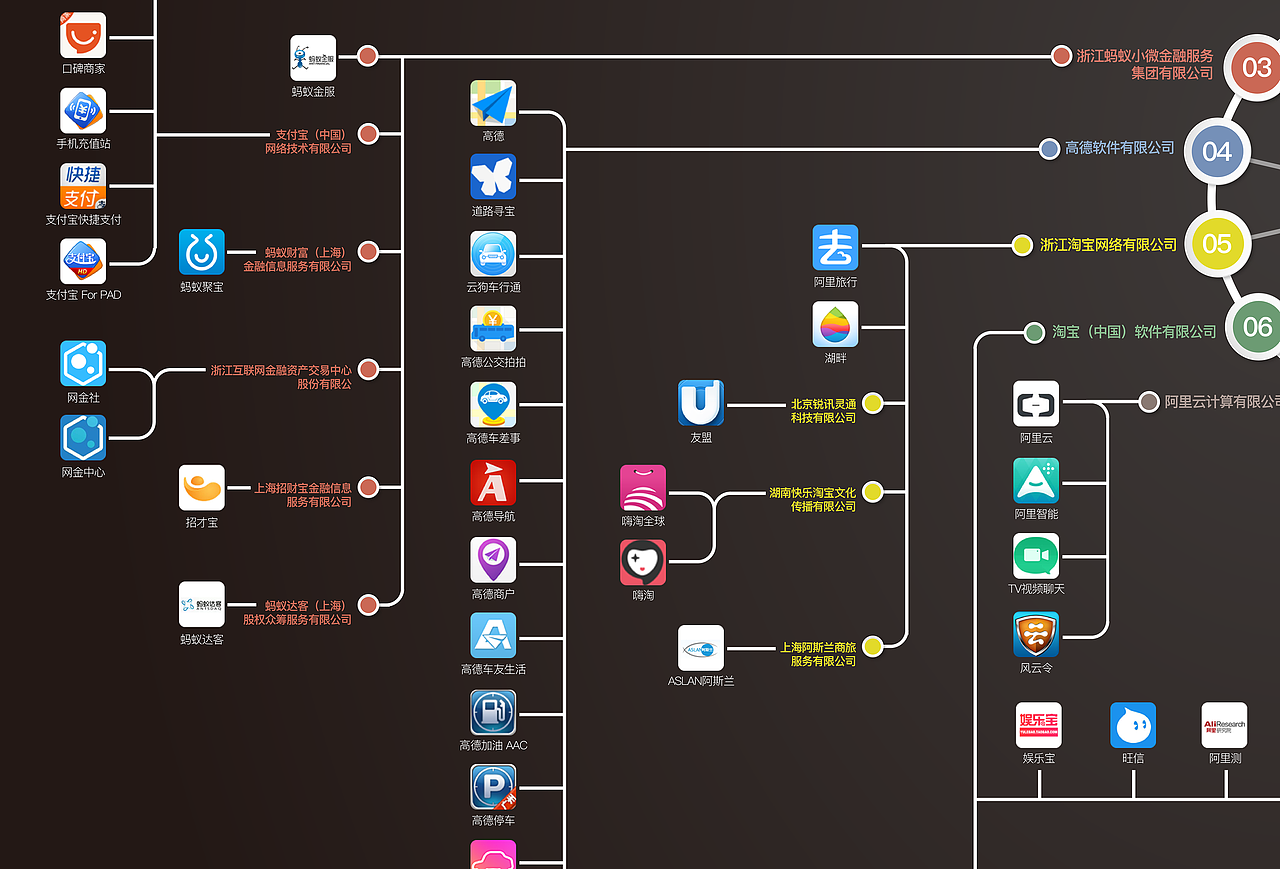
Task: Click 浙江蚂蚁小微金融服务集团有限公司 label
Action: click(x=1145, y=64)
